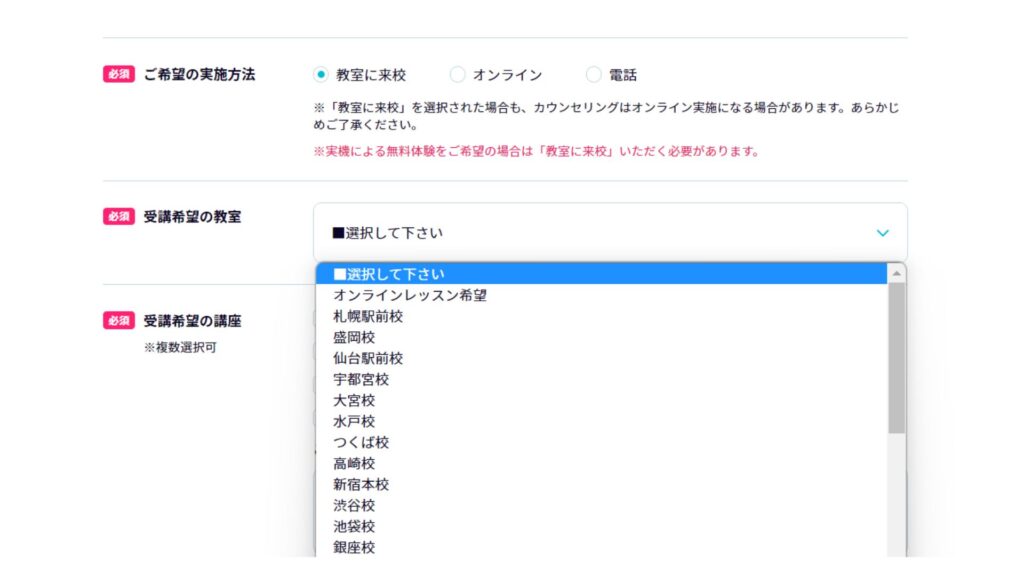The image size is (1024, 576).
Task: Select 大宮校 classroom option
Action: click(601, 400)
